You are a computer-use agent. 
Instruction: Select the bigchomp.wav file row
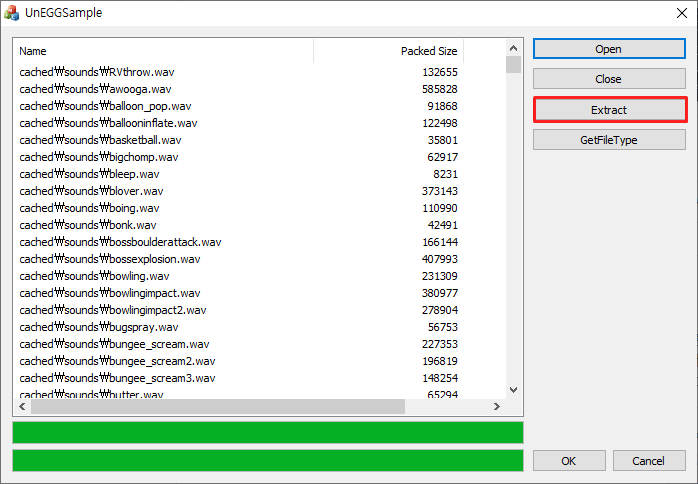pos(238,157)
